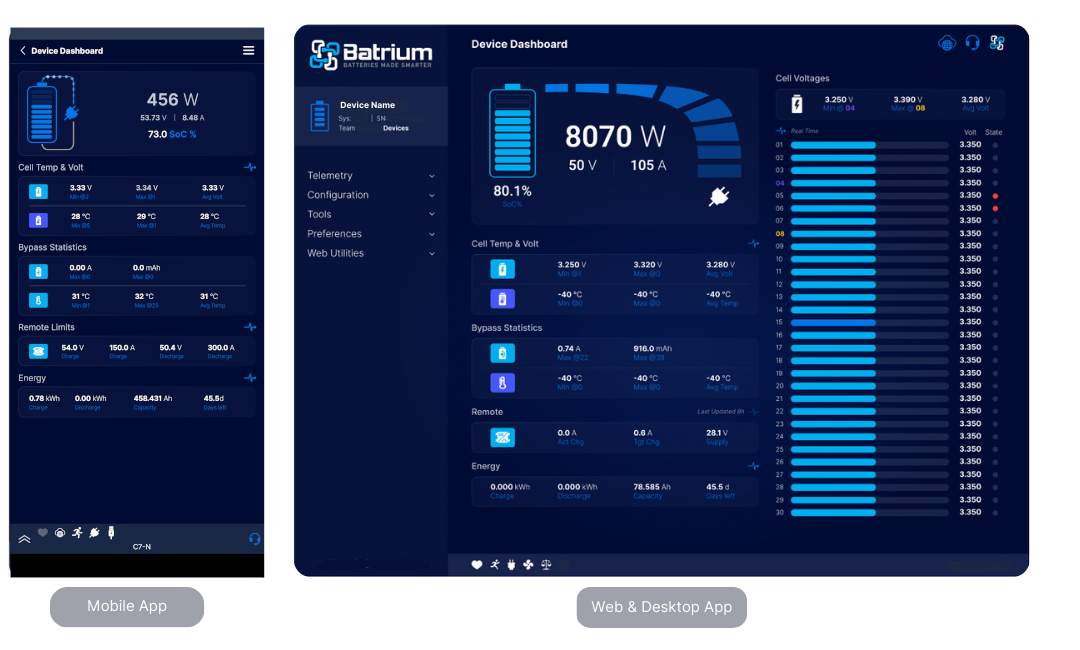
Task: Click the heart icon in desktop bottom bar
Action: point(477,565)
